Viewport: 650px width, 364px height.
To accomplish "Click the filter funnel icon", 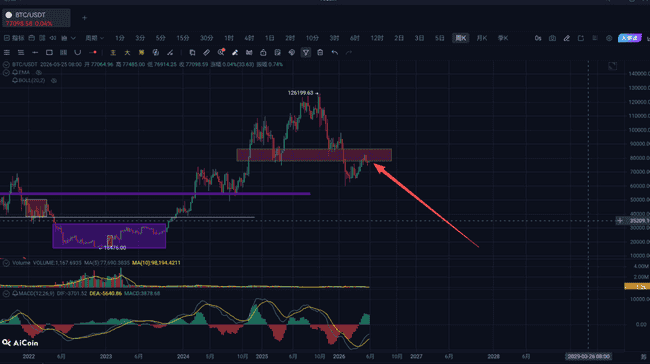I will pyautogui.click(x=306, y=53).
